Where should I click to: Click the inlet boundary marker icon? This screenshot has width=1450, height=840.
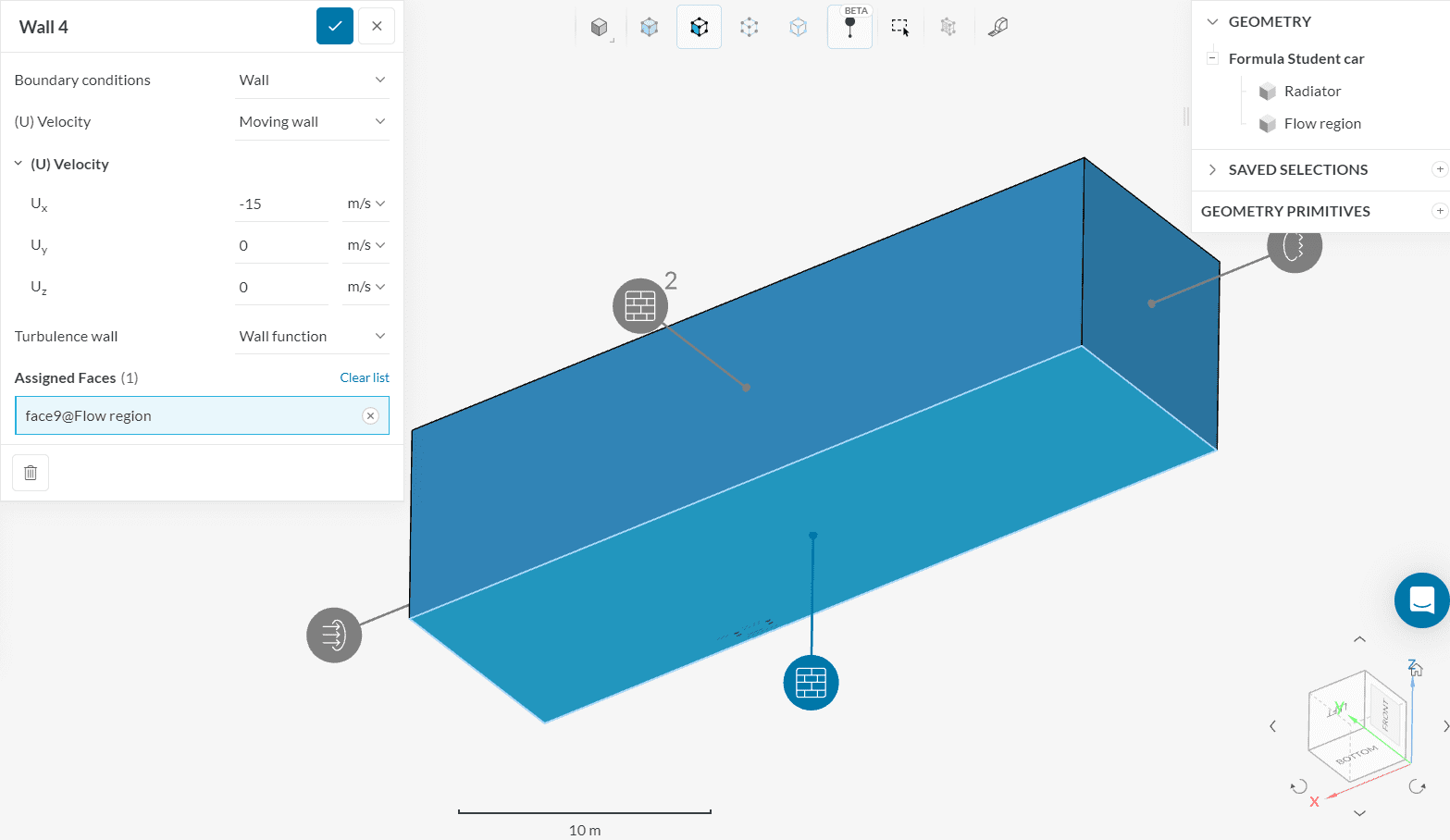point(334,635)
